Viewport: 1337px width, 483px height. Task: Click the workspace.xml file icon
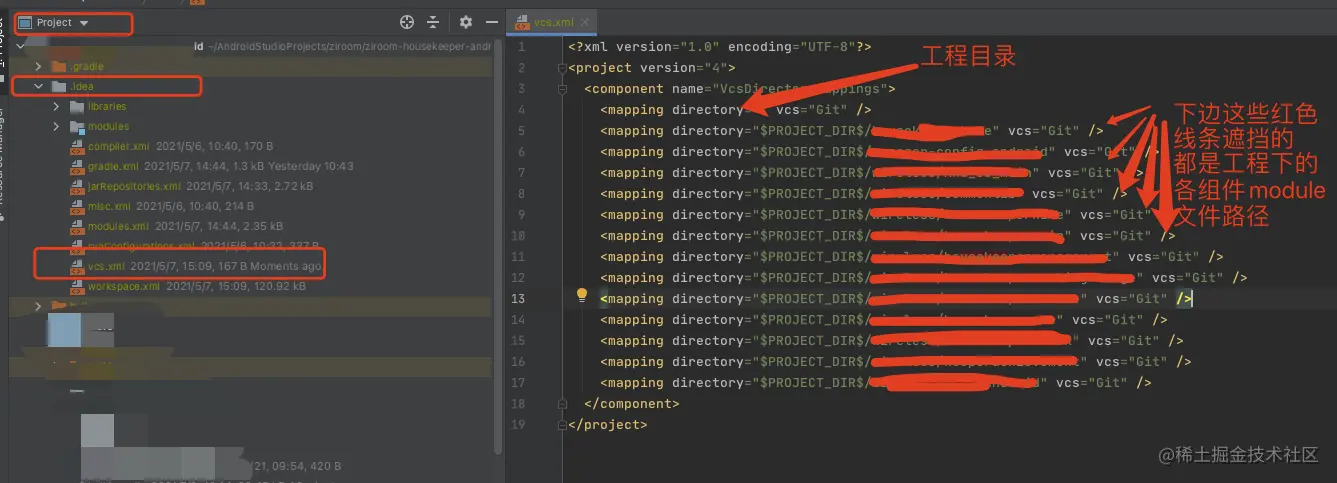[x=76, y=287]
